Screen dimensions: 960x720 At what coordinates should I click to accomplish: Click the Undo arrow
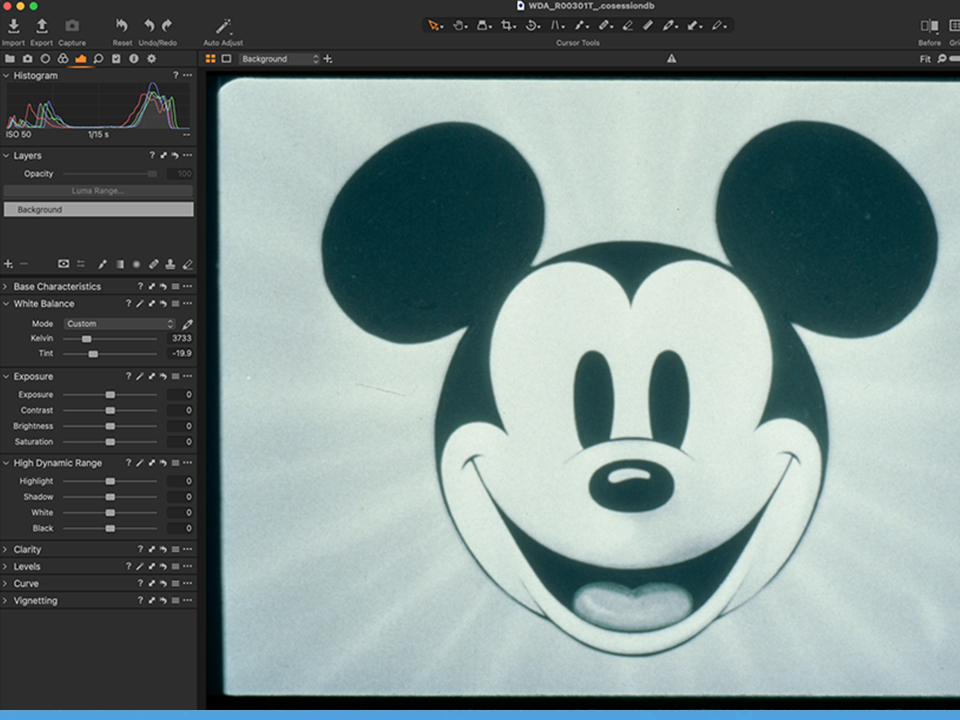coord(149,26)
